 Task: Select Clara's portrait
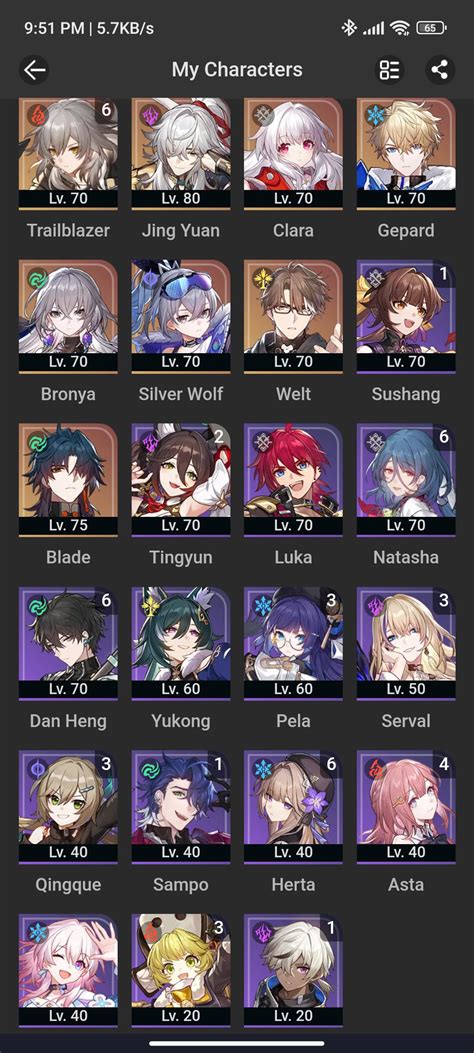coord(293,153)
